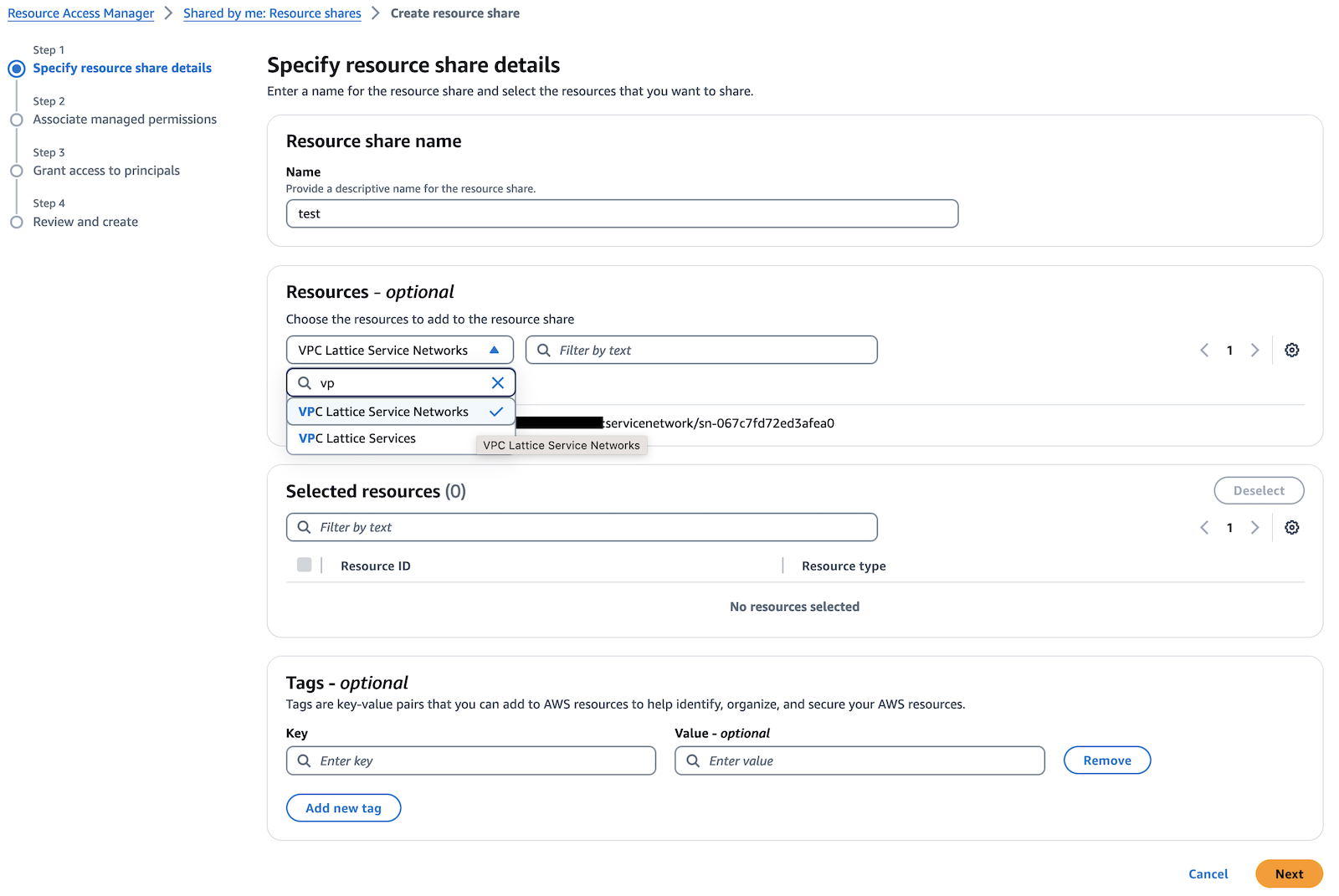This screenshot has height=896, width=1339.
Task: Click the Next button
Action: (1288, 874)
